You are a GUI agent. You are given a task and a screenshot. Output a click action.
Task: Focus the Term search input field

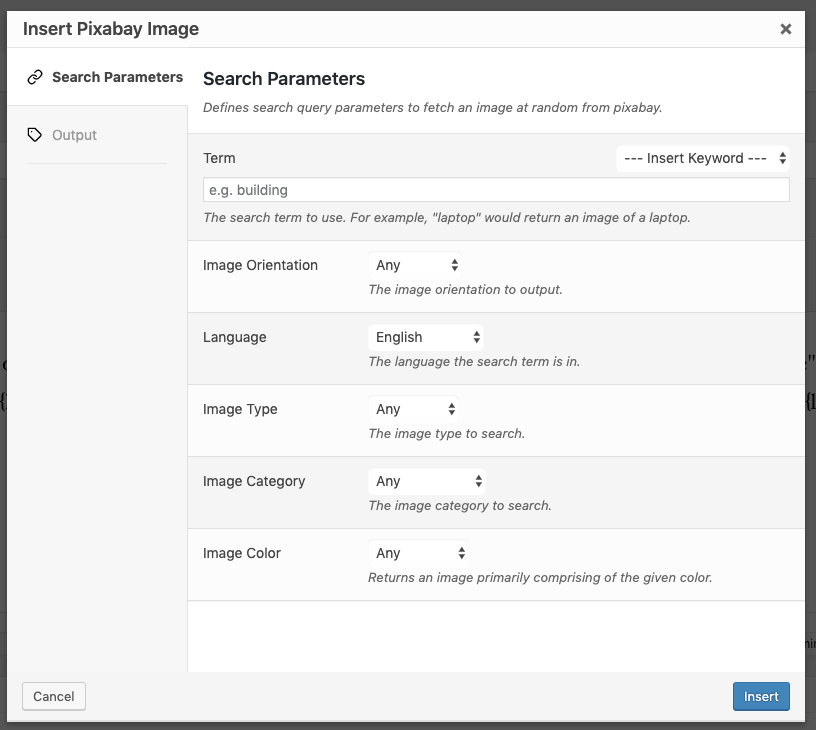point(496,190)
